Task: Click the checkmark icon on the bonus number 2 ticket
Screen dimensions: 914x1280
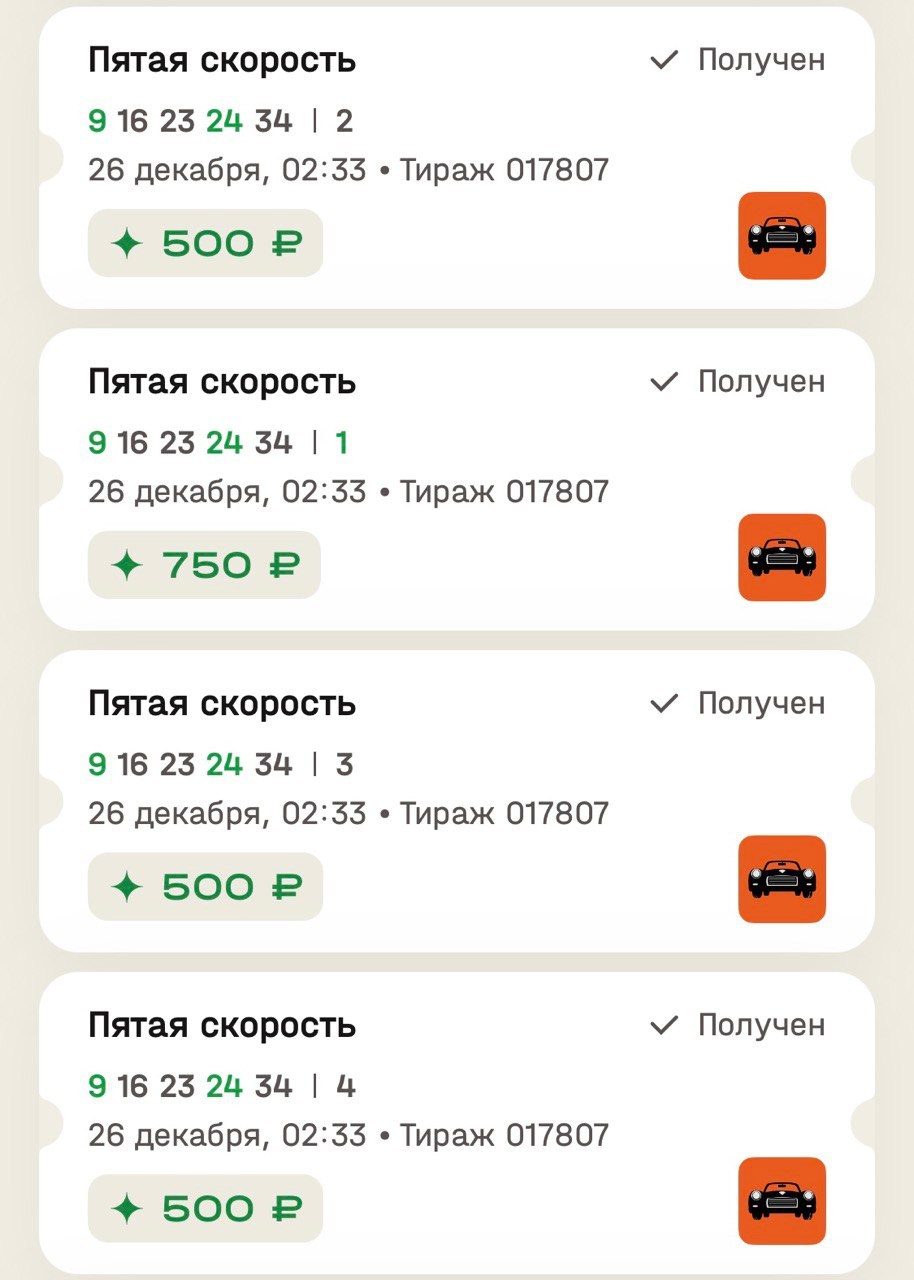Action: (664, 60)
